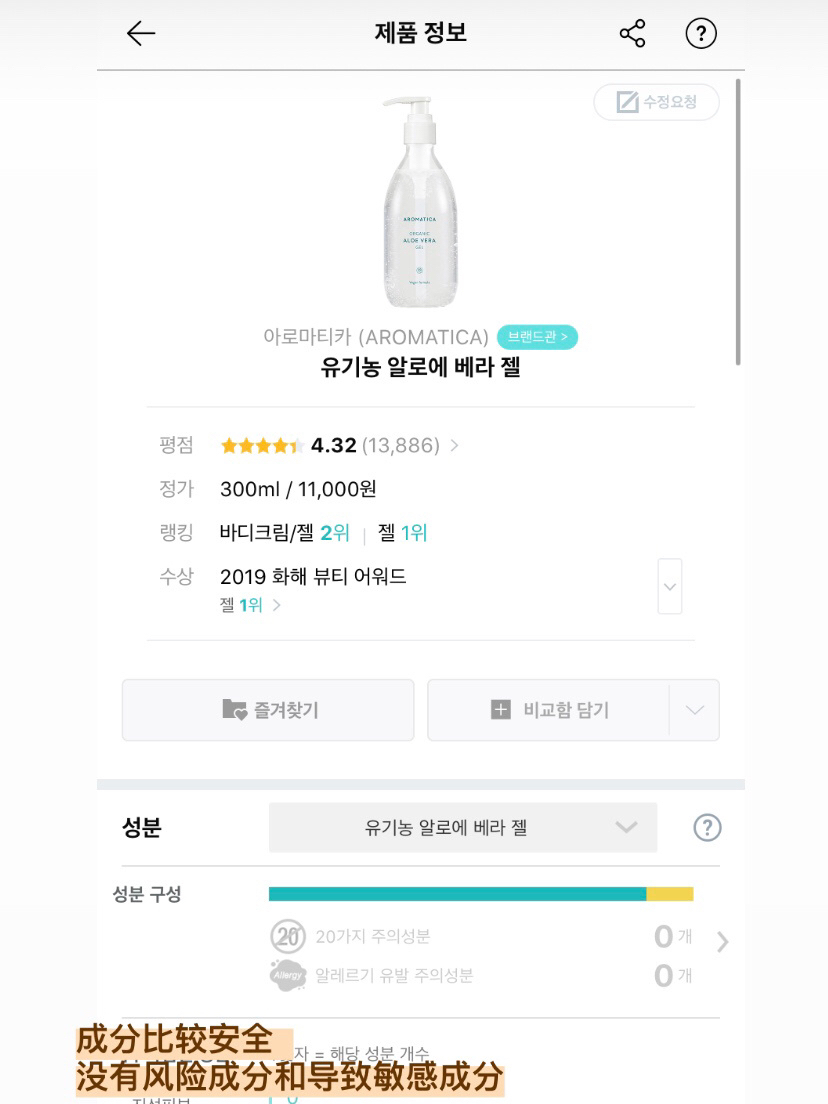
Task: Expand the awards list chevron box
Action: tap(670, 586)
